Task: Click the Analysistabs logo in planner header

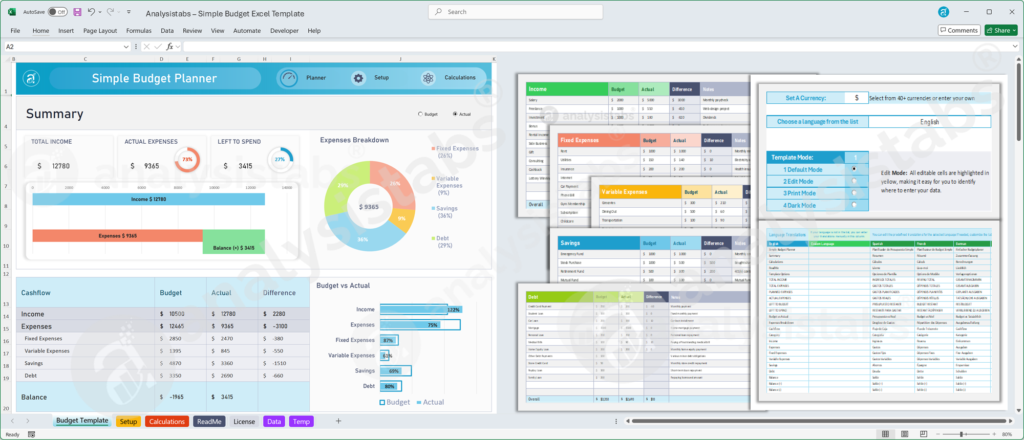Action: coord(33,78)
